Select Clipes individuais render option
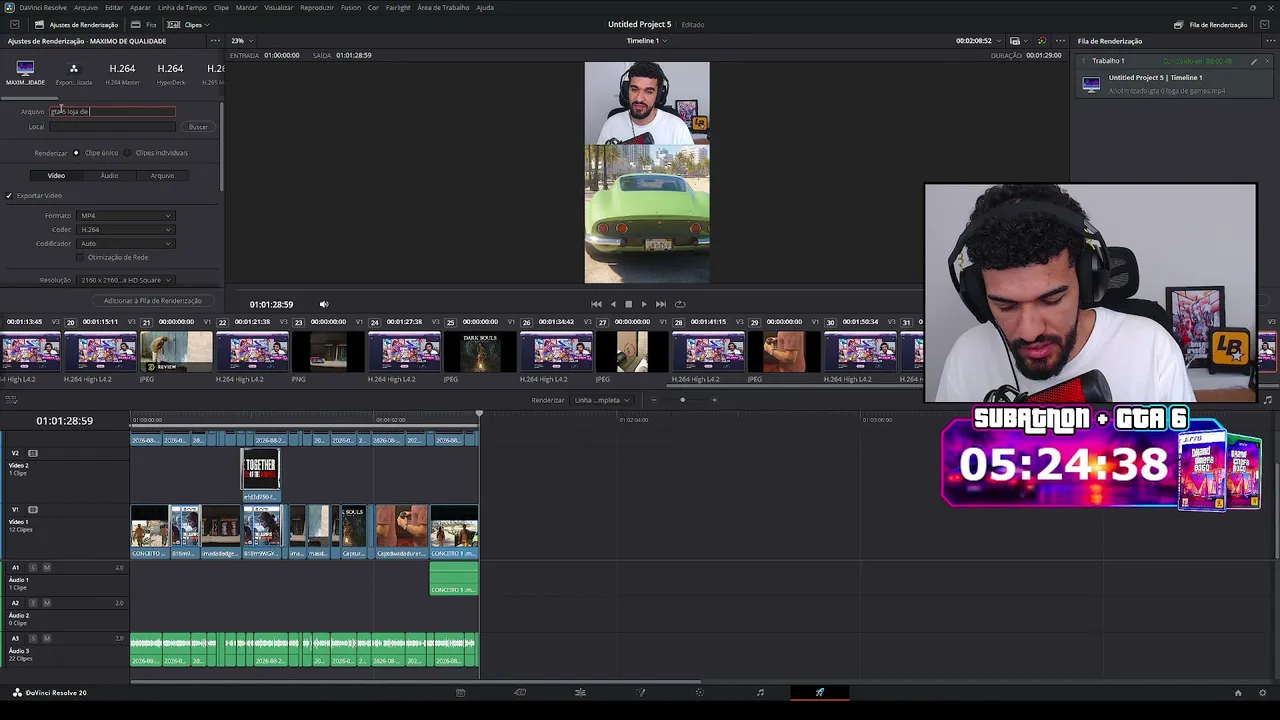This screenshot has height=720, width=1280. (127, 153)
